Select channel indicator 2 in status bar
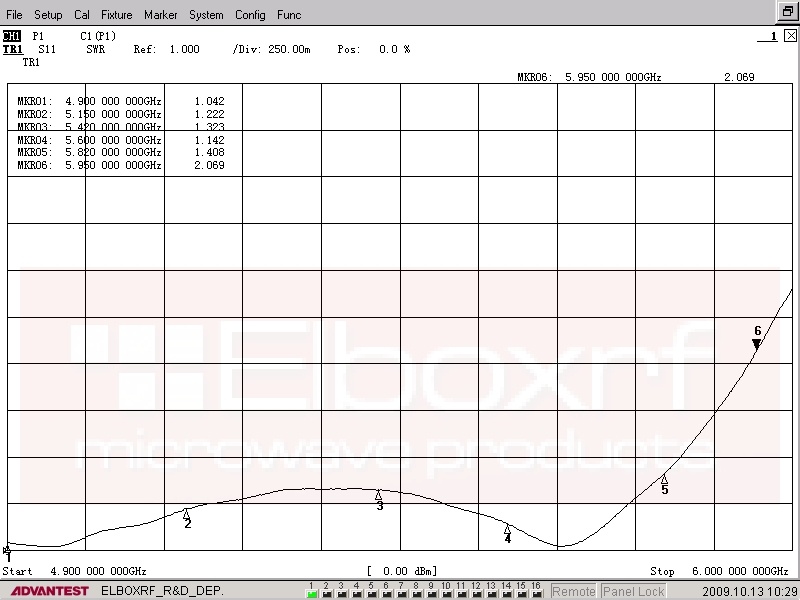 [326, 591]
